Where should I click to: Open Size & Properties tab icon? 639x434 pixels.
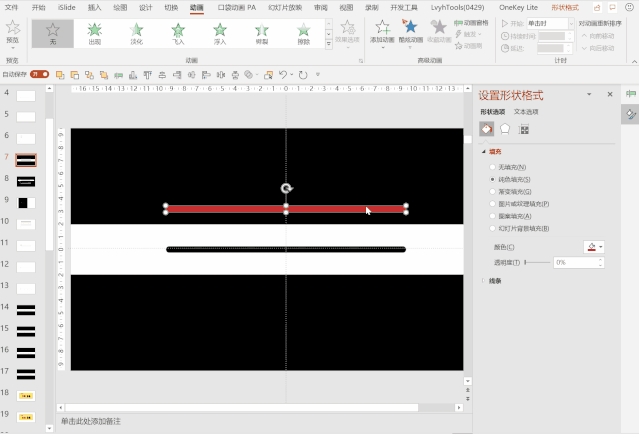(x=524, y=130)
